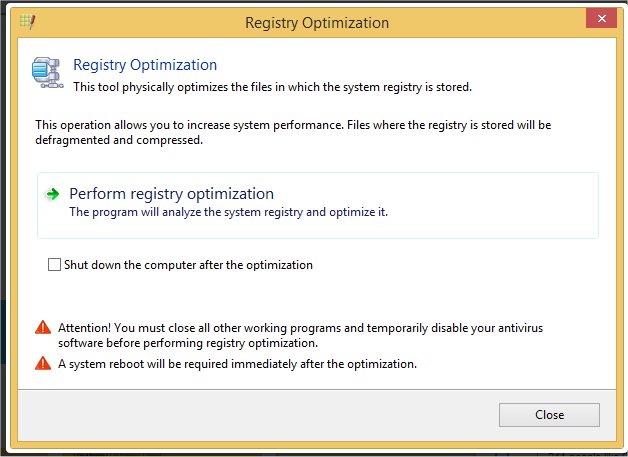628x457 pixels.
Task: Click gray footer area left of Close
Action: [x=250, y=414]
